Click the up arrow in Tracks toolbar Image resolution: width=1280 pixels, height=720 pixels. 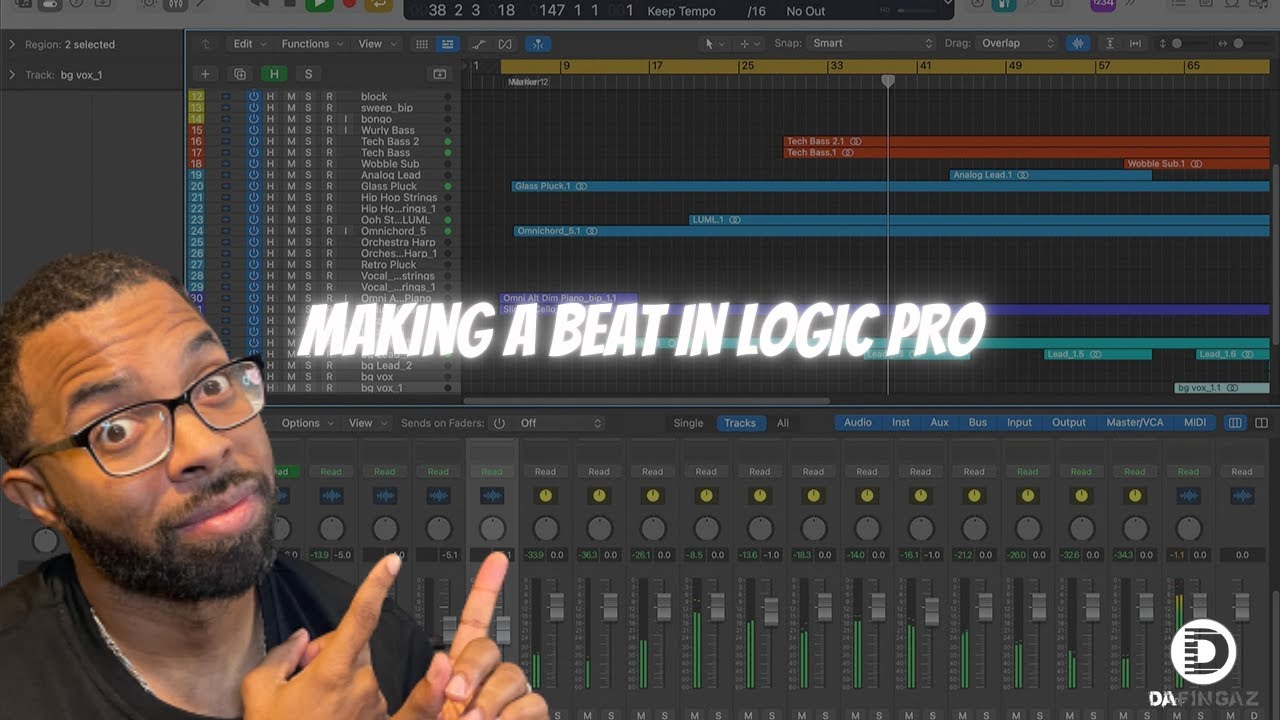click(x=206, y=44)
